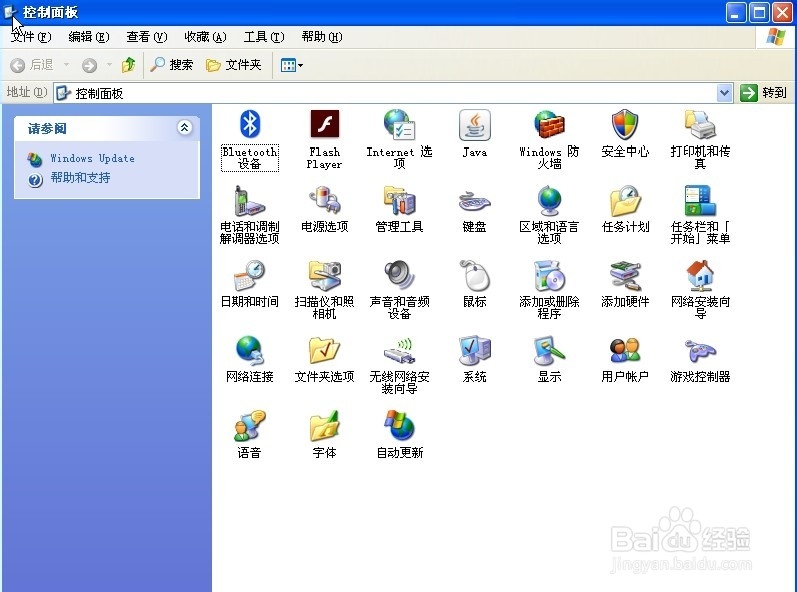
Task: Open the 帮助(H) menu
Action: click(322, 37)
